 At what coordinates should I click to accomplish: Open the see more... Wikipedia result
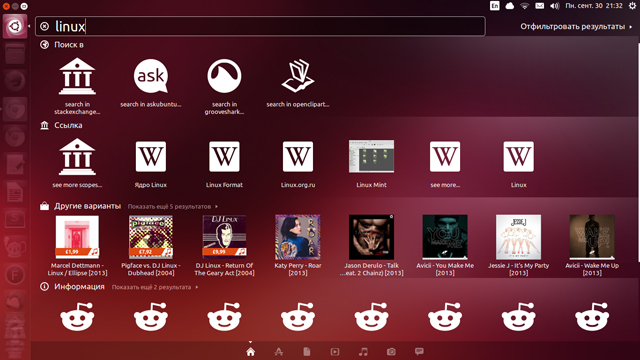point(445,157)
